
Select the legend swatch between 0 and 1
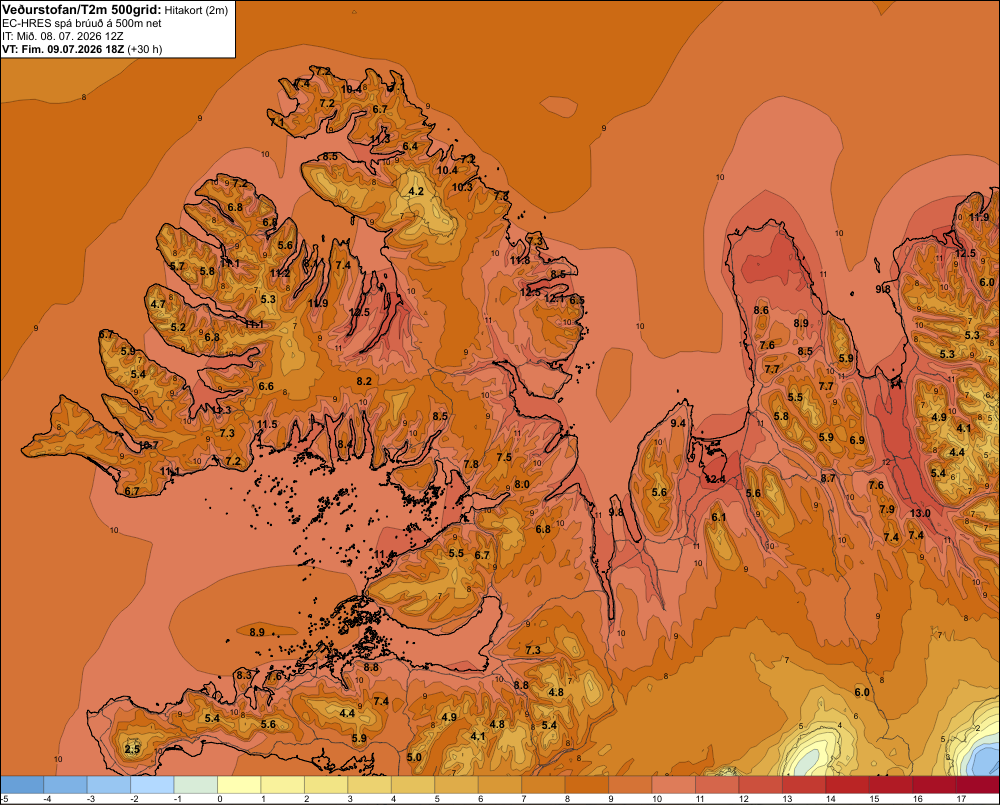[x=239, y=785]
